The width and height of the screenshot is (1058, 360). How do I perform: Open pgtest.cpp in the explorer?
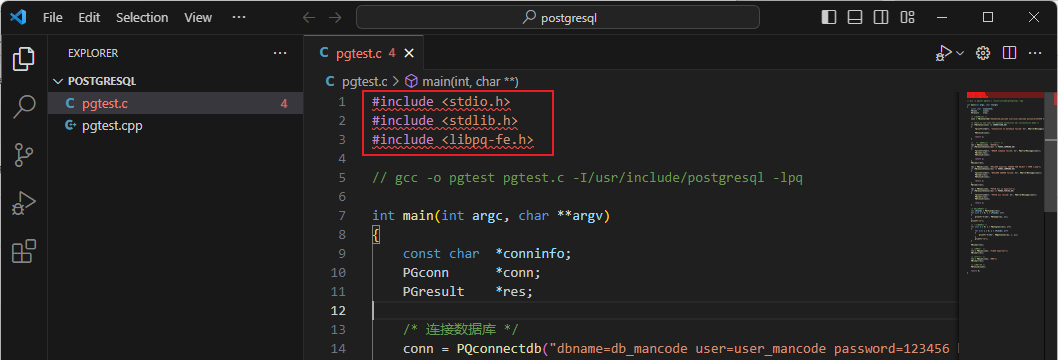112,125
